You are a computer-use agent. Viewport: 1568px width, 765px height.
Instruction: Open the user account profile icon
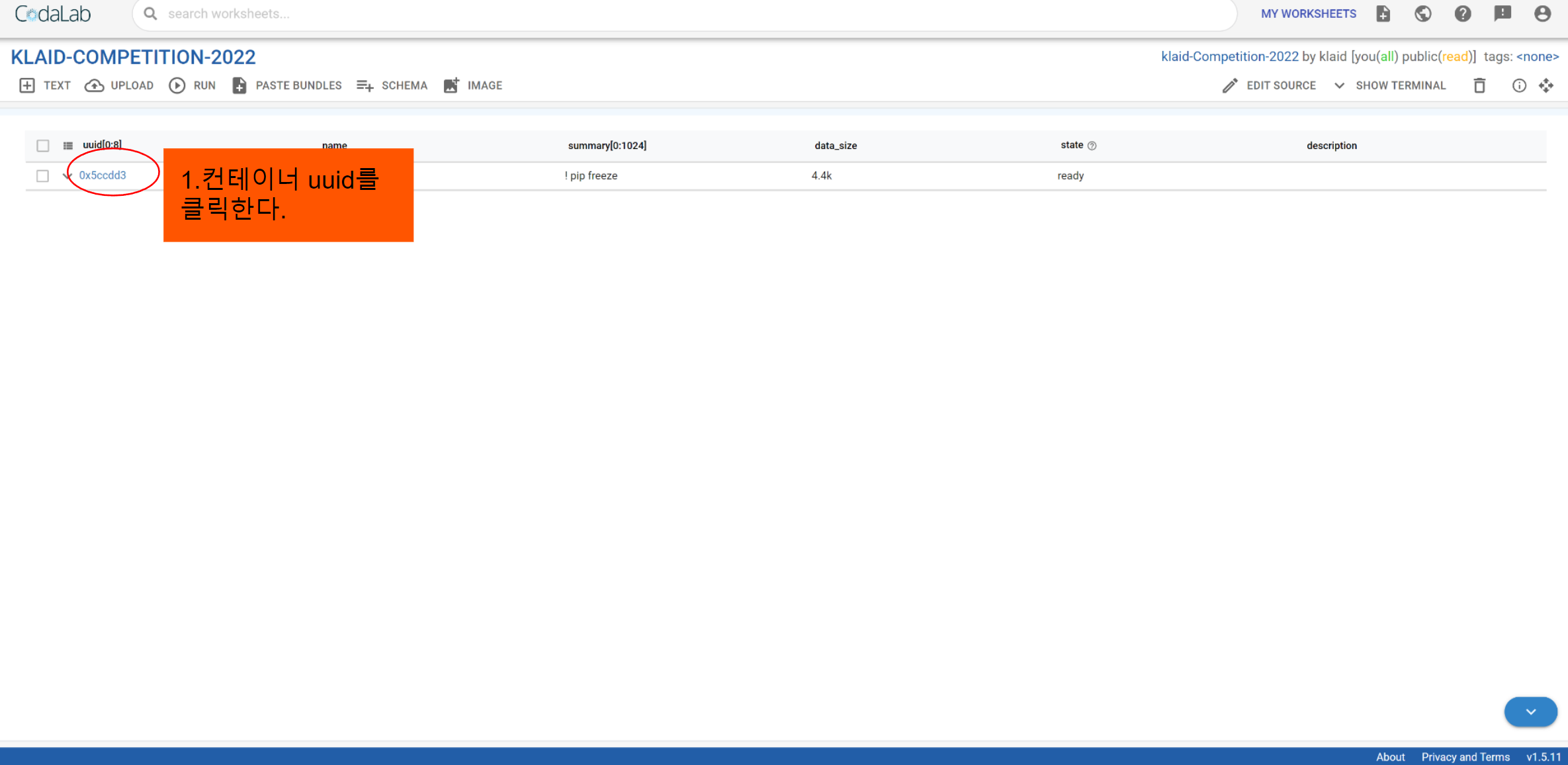(1542, 14)
